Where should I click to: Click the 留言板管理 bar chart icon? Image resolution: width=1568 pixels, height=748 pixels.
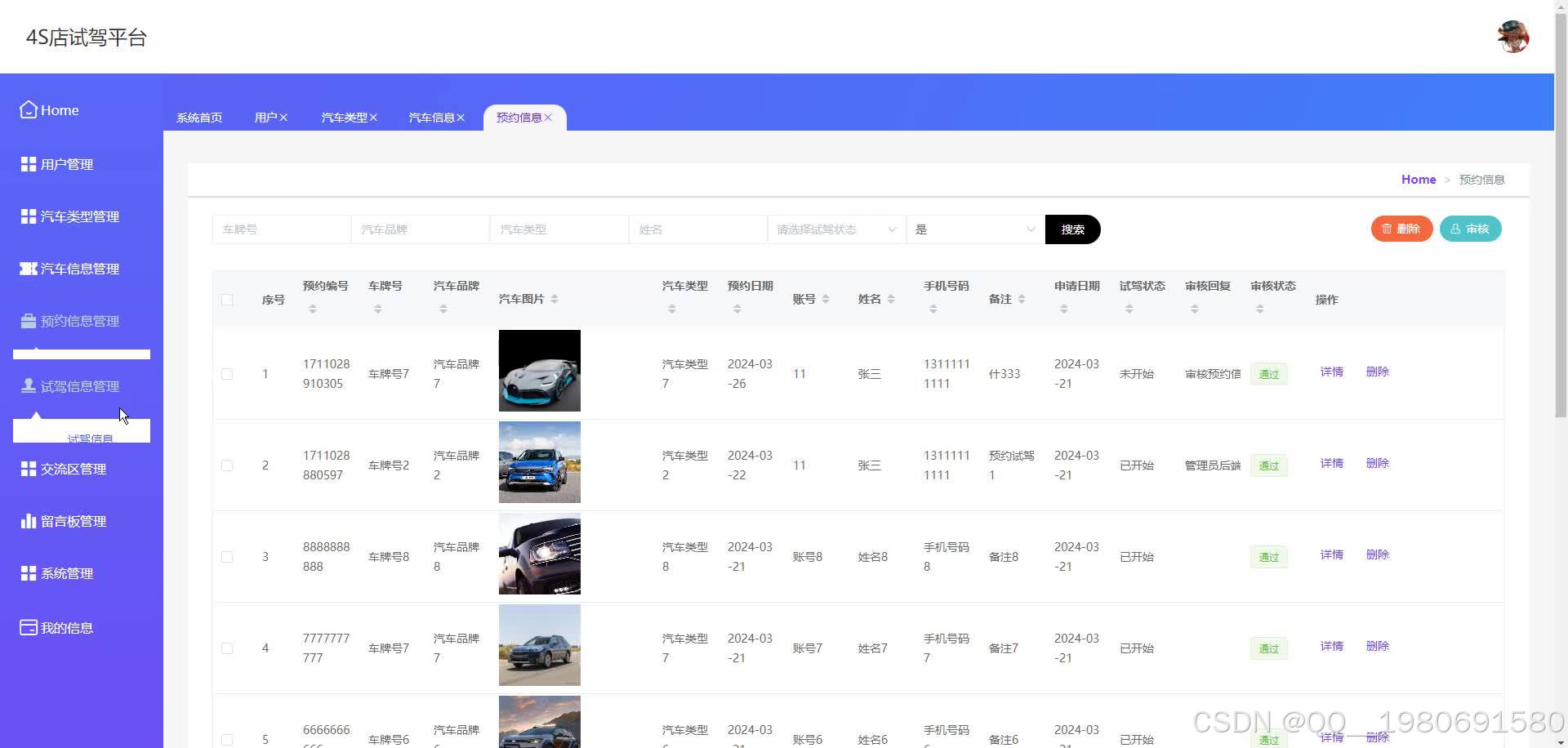point(29,521)
